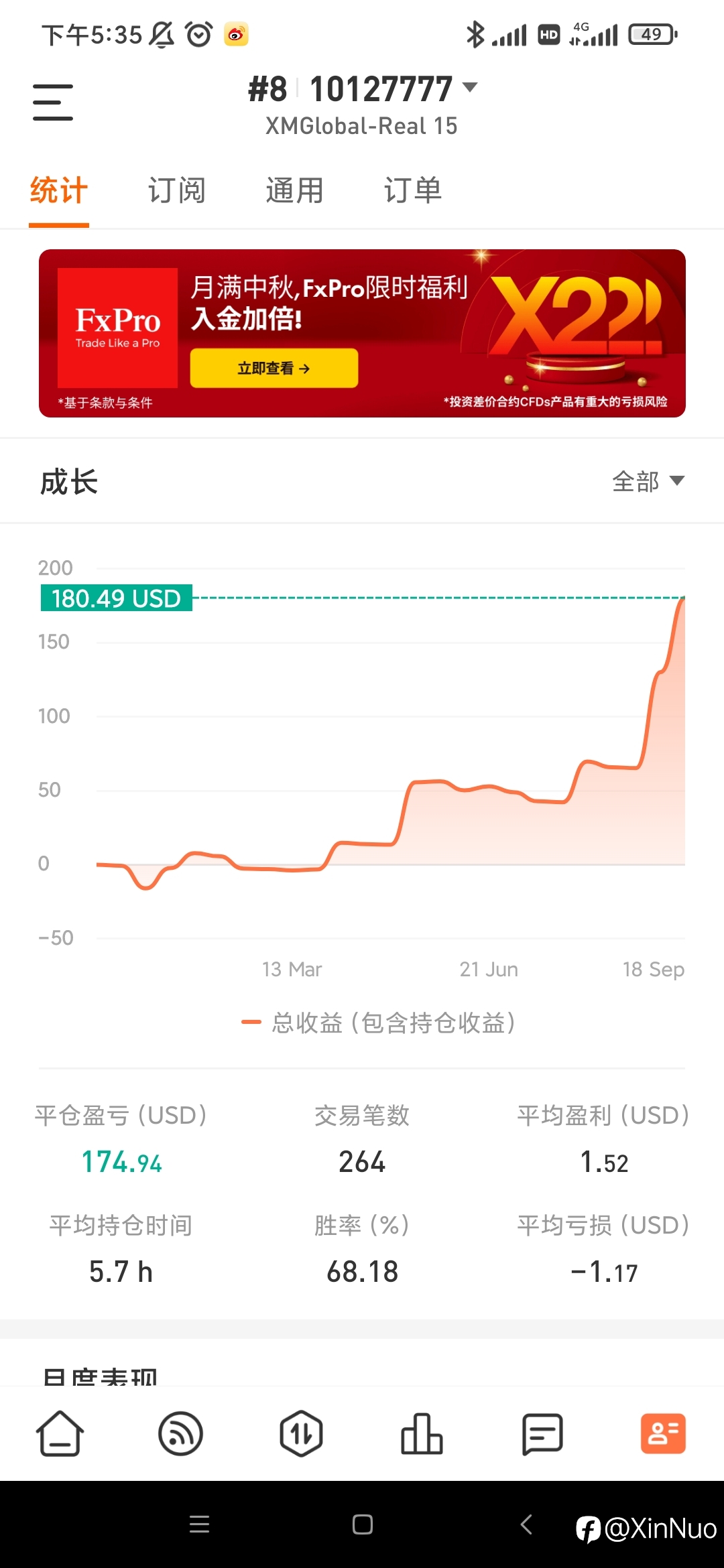The height and width of the screenshot is (1568, 724).
Task: Switch to the 通用 tab
Action: click(295, 191)
